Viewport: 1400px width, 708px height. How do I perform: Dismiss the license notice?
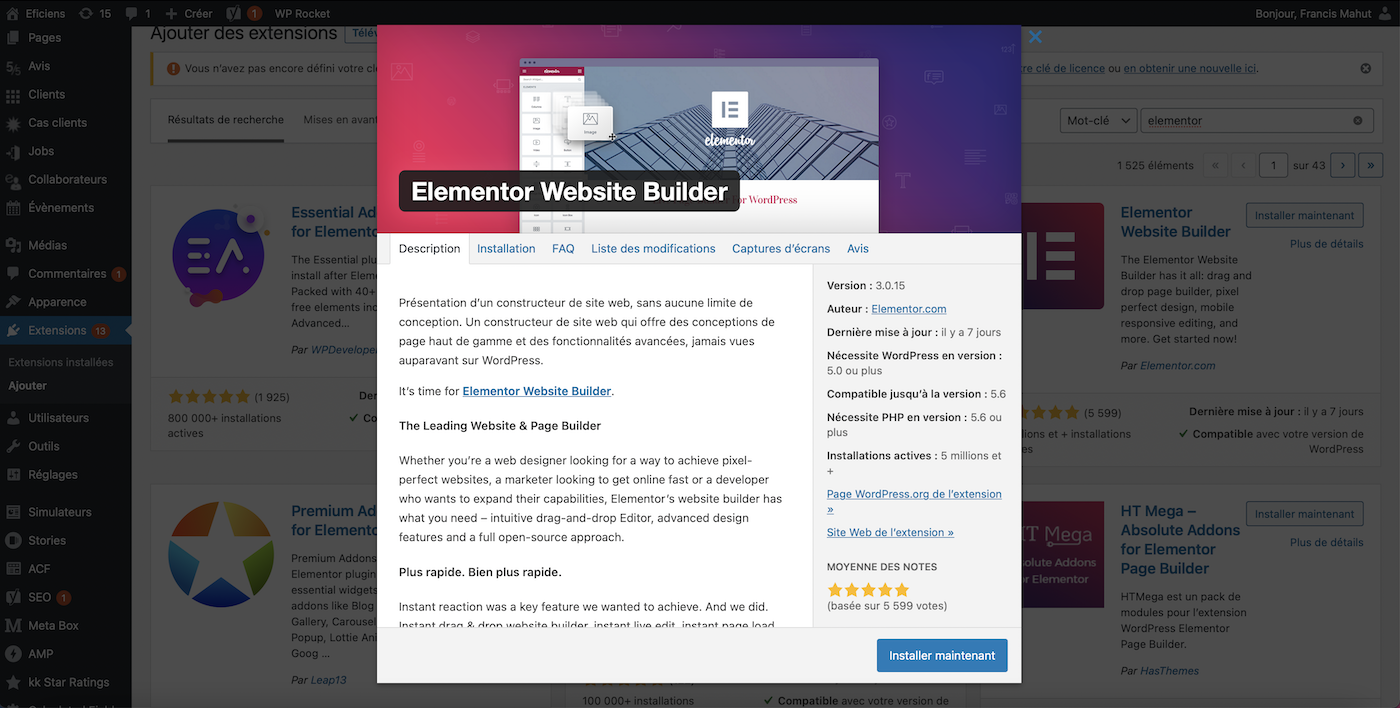[x=1365, y=69]
